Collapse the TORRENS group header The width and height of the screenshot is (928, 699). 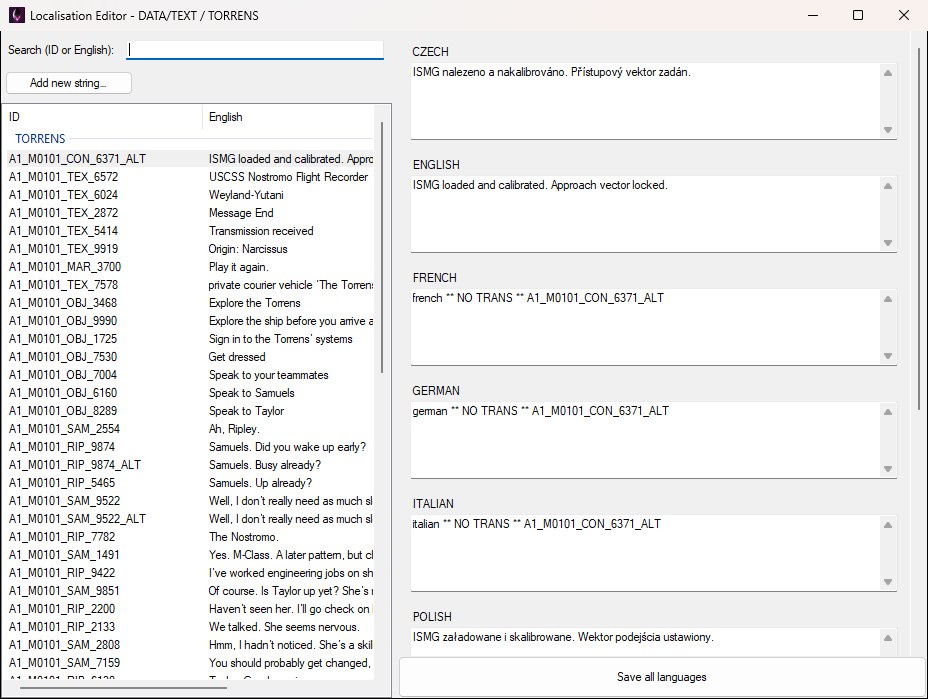click(40, 138)
